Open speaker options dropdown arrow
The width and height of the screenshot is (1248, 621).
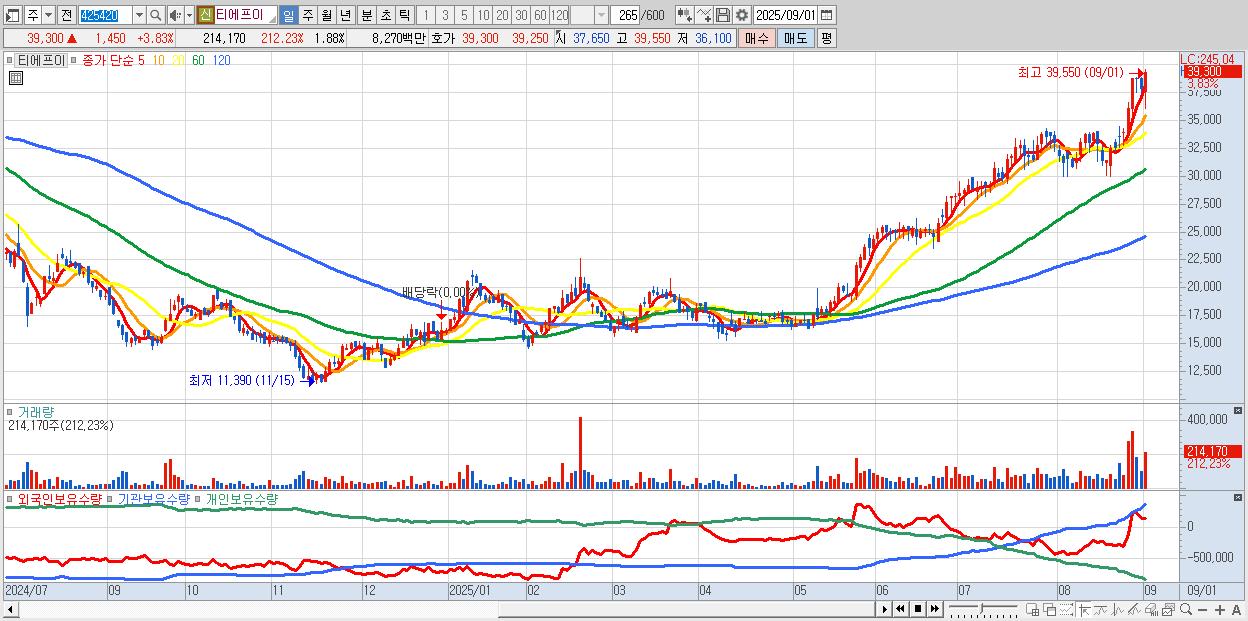click(189, 15)
